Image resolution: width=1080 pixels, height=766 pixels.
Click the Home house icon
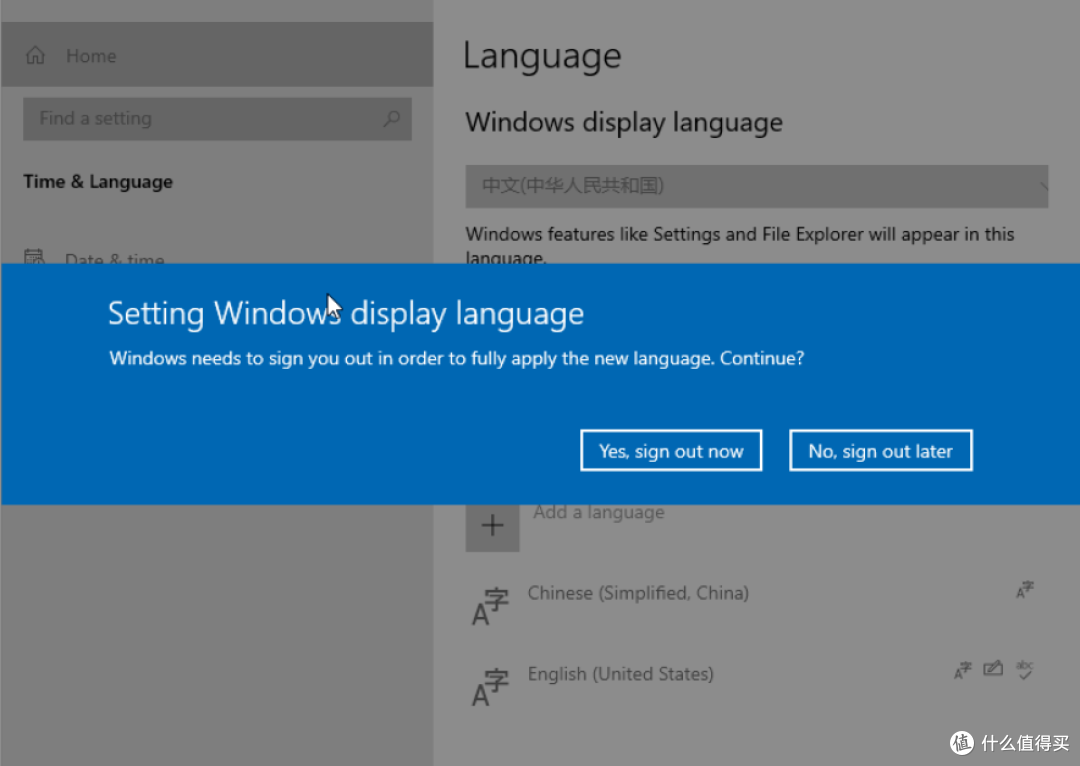point(35,55)
